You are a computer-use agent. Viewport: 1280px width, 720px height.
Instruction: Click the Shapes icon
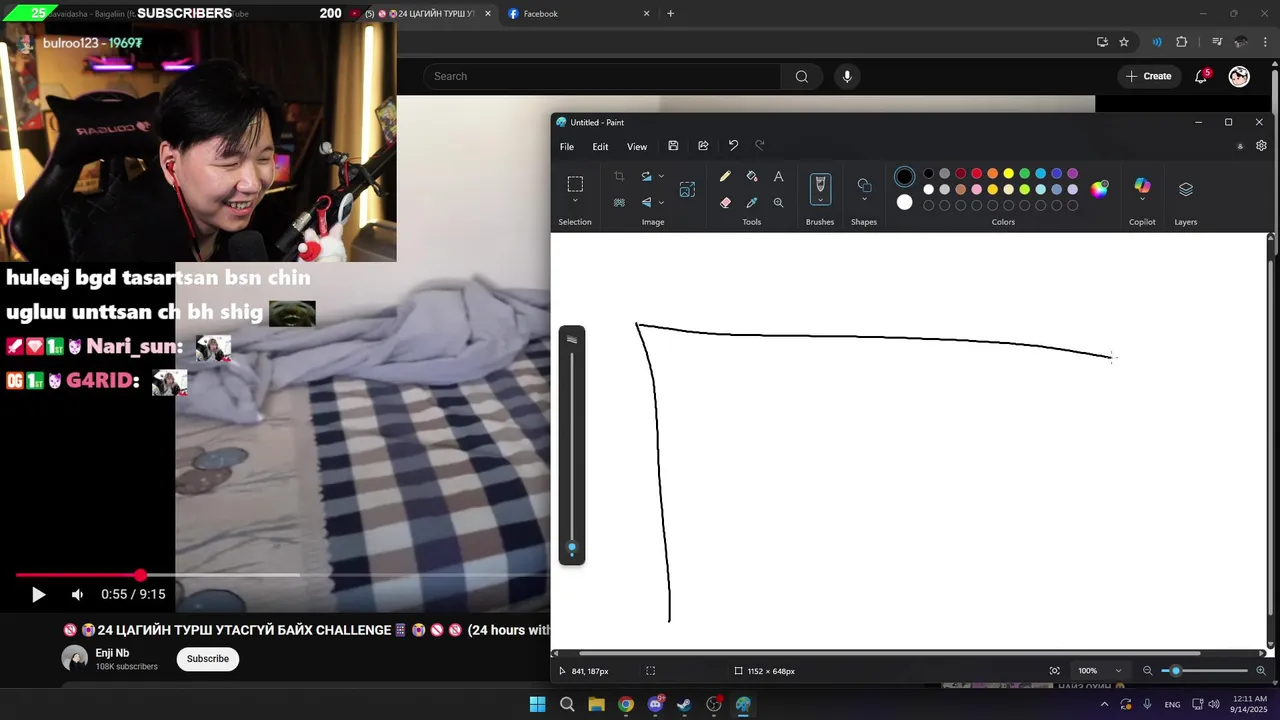[x=864, y=185]
